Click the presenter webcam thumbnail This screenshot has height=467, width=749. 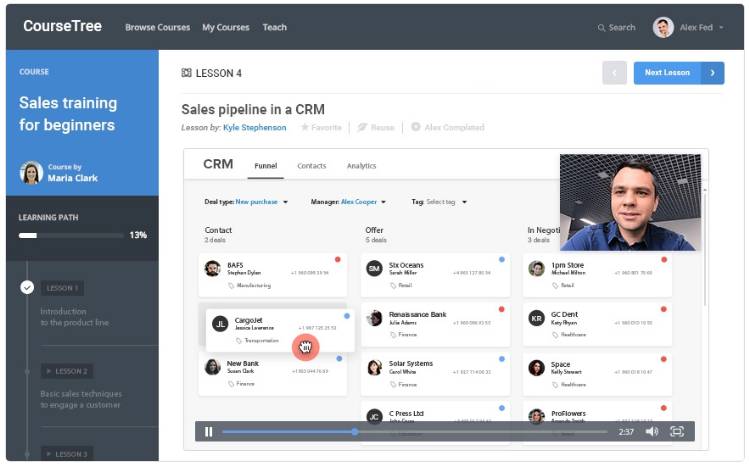point(629,201)
